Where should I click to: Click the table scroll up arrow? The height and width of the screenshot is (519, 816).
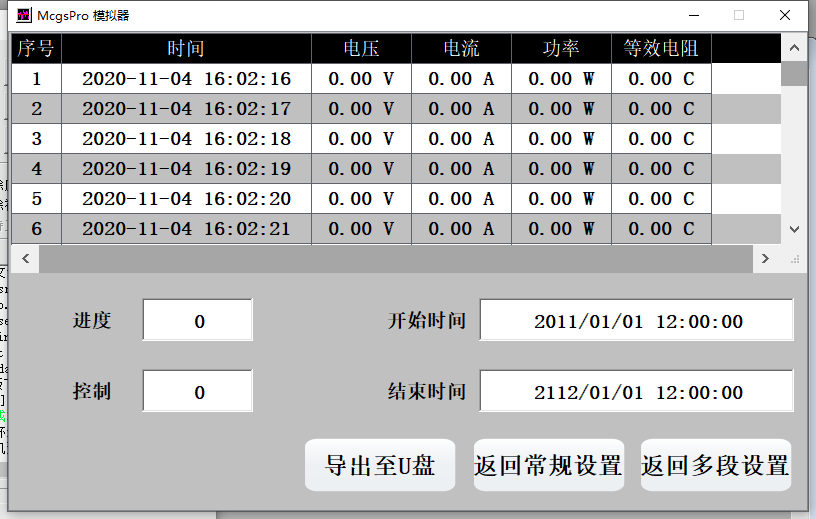[794, 48]
